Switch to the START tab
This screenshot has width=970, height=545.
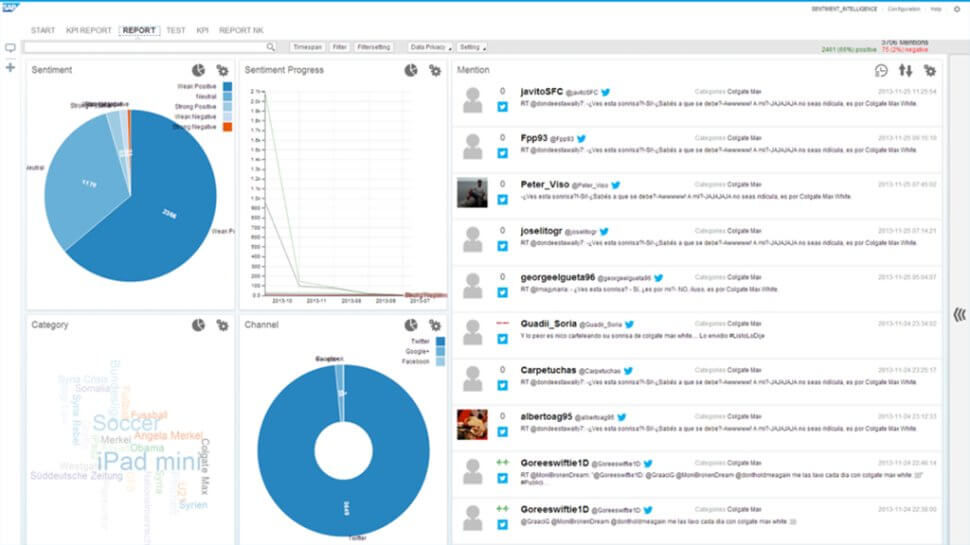click(43, 30)
